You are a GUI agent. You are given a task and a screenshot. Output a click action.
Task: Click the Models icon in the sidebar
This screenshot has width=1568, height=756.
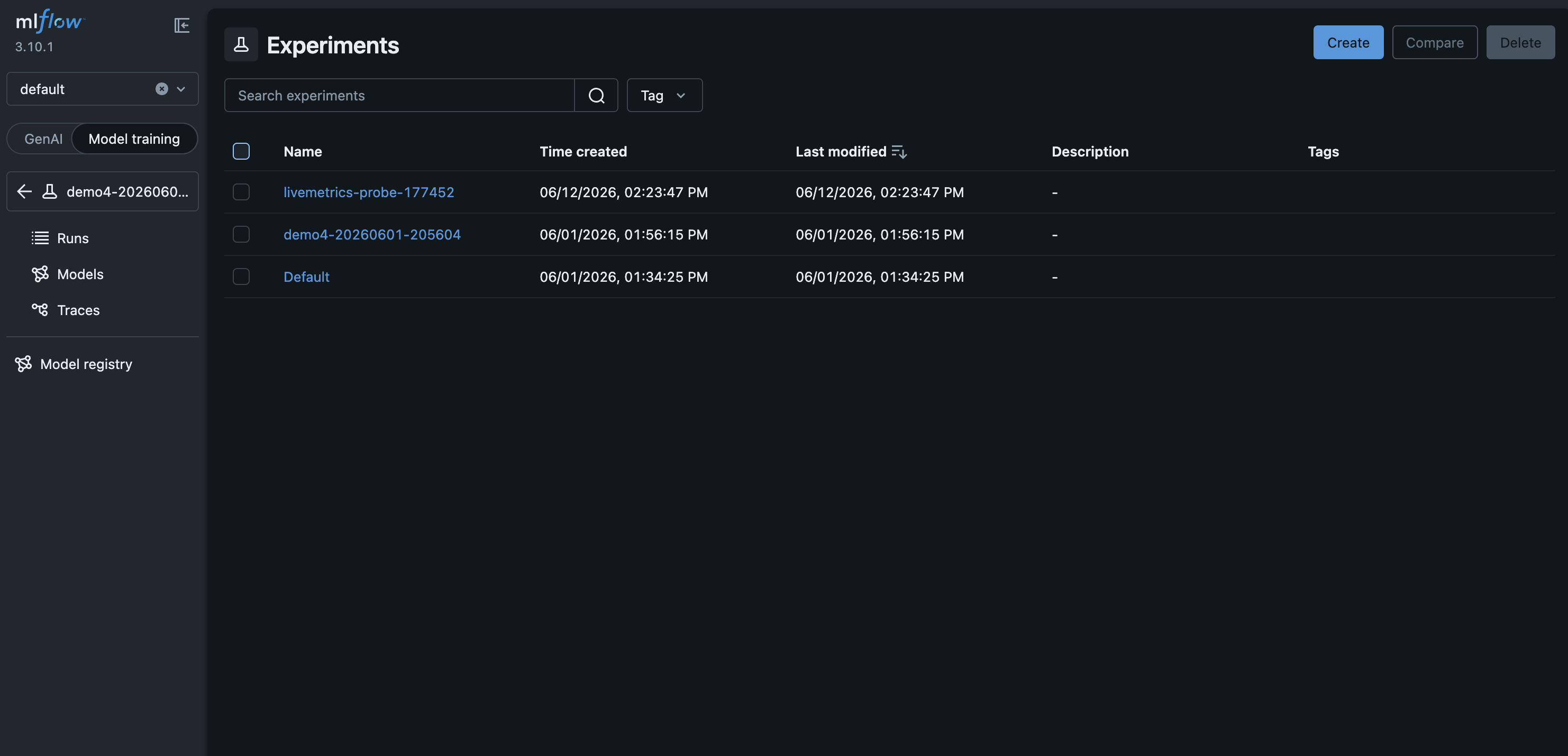[40, 274]
